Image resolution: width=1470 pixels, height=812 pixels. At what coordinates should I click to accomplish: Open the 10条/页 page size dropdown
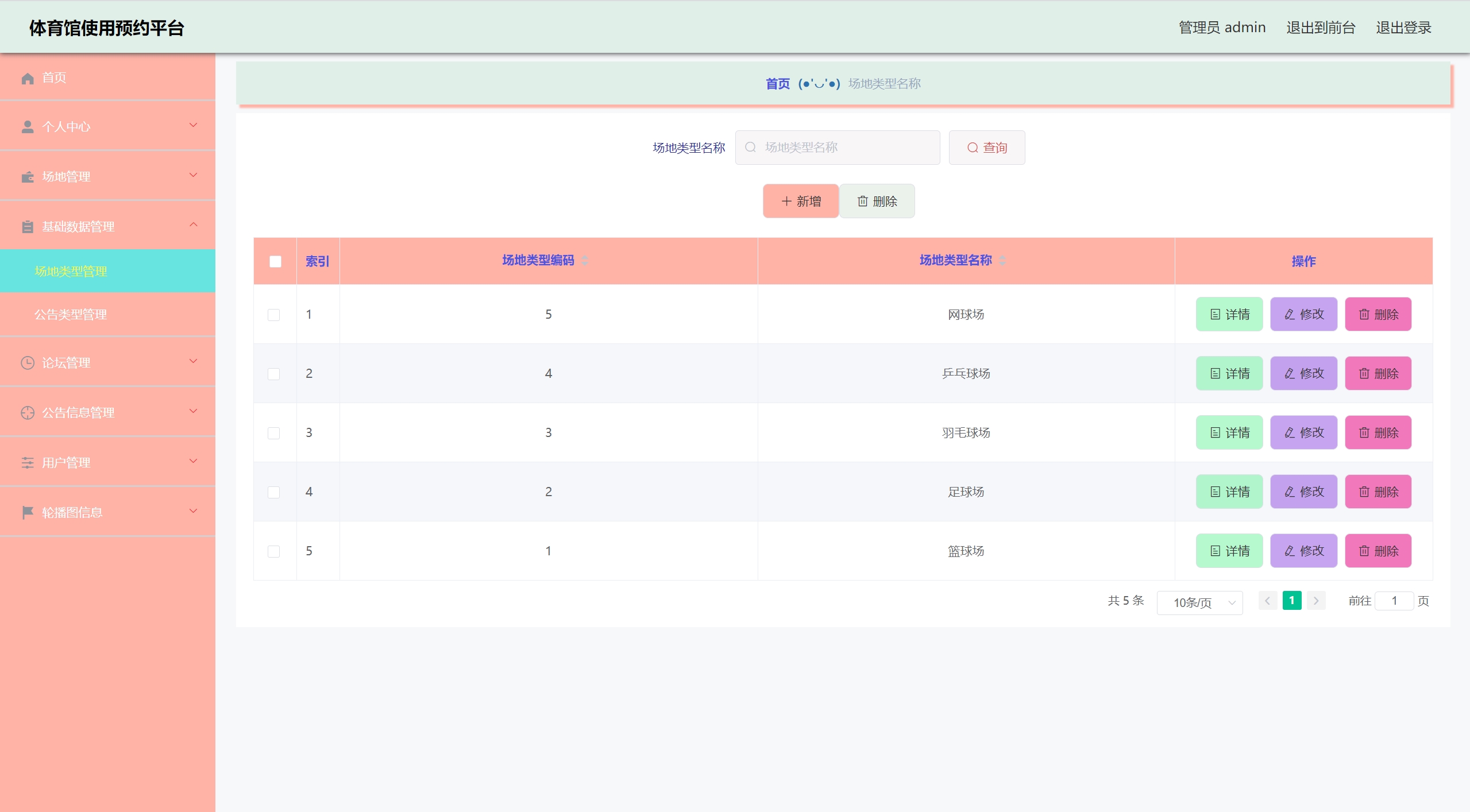1199,602
